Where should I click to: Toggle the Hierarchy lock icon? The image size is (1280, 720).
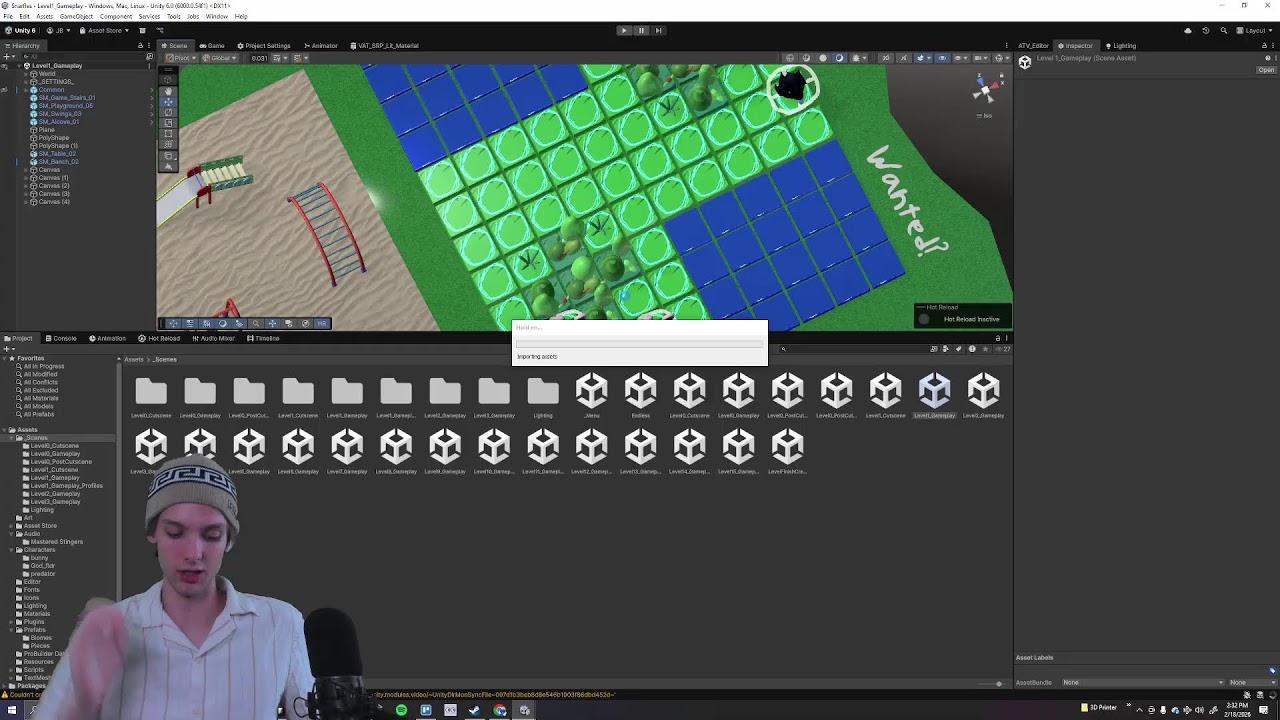click(x=141, y=45)
